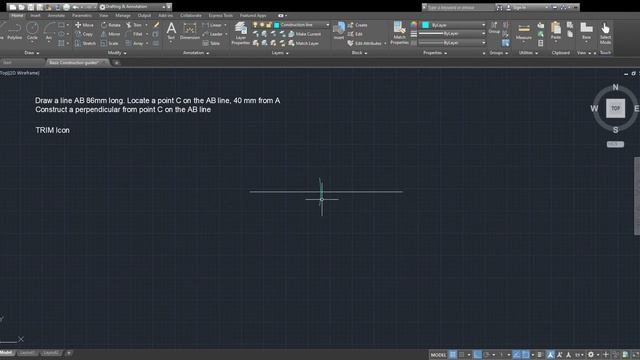Open Layer Properties manager
This screenshot has height=360, width=640.
pos(240,34)
